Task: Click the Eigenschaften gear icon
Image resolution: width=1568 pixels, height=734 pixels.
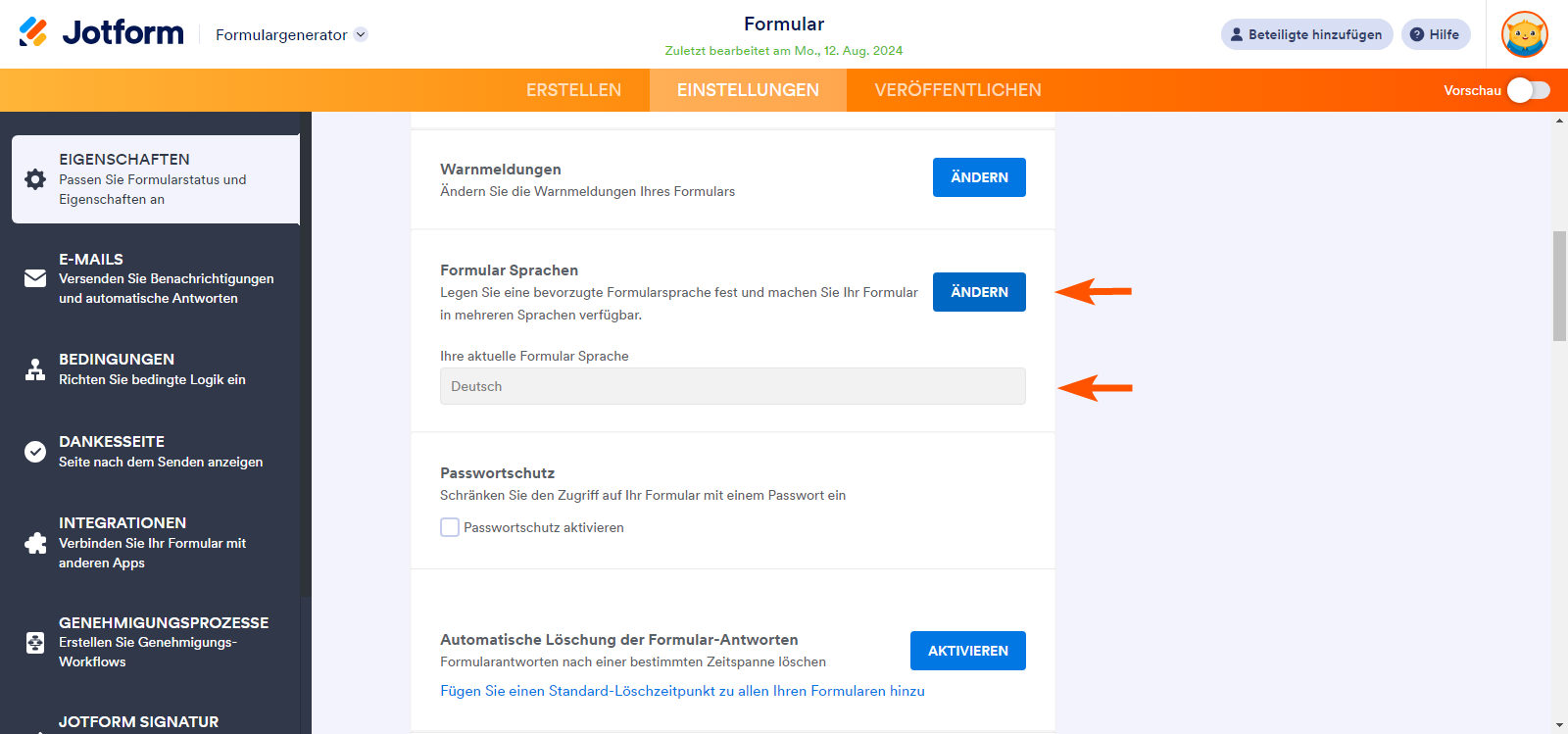Action: point(35,179)
